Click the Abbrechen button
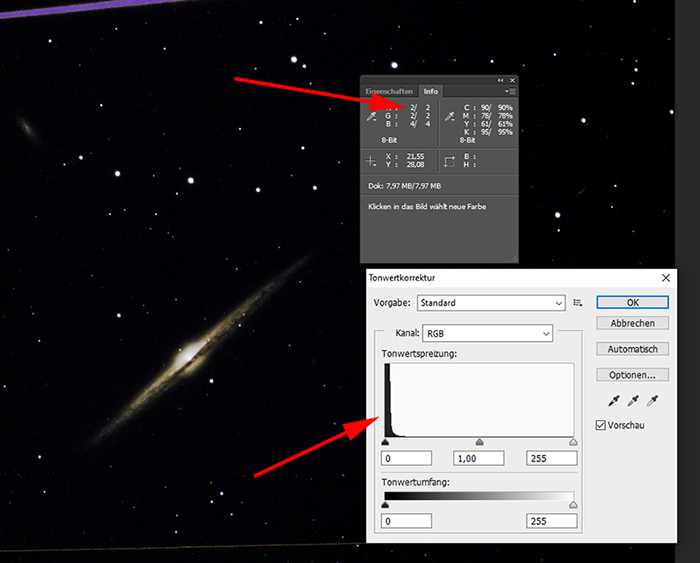 pyautogui.click(x=633, y=323)
